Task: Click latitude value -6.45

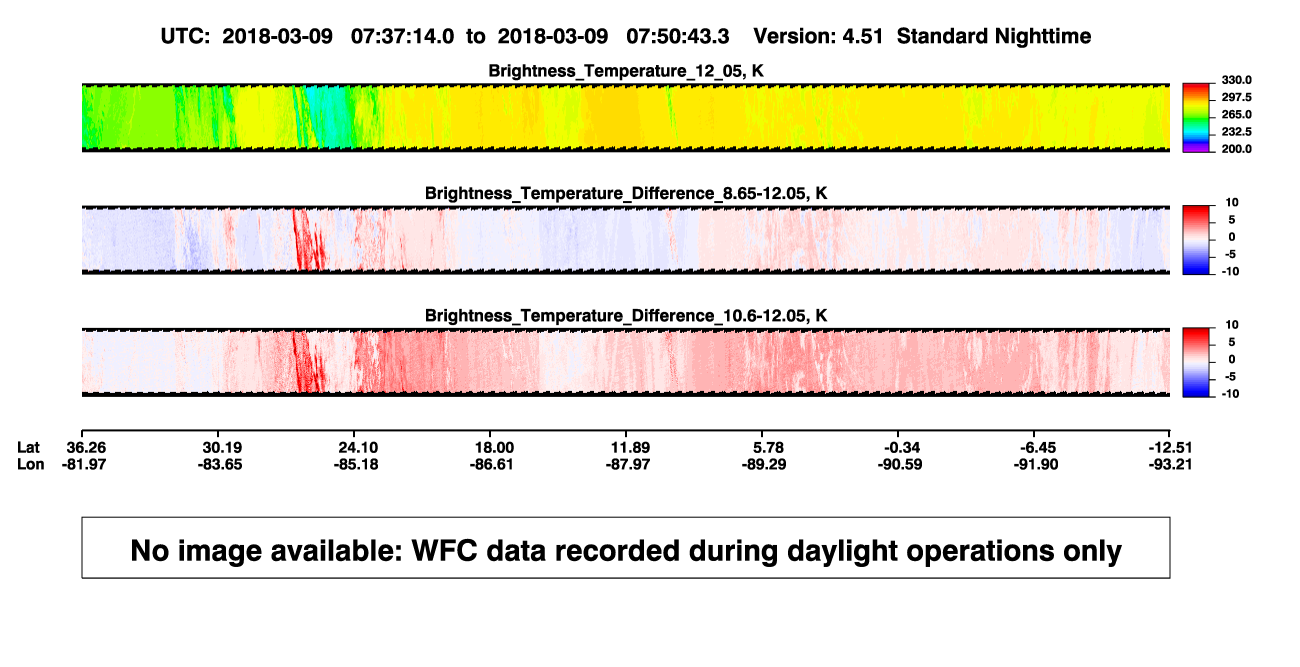Action: point(1036,447)
